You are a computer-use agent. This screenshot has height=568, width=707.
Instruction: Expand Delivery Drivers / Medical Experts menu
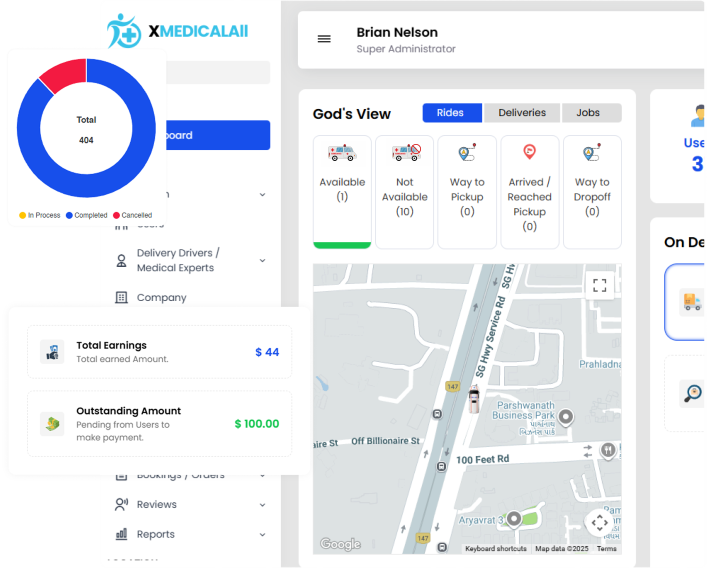coord(262,261)
